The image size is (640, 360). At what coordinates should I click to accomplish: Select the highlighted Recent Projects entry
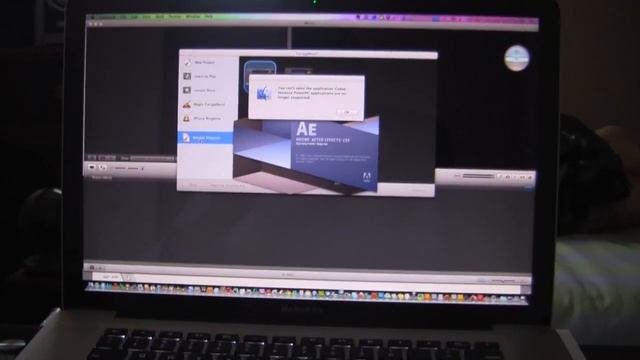205,138
